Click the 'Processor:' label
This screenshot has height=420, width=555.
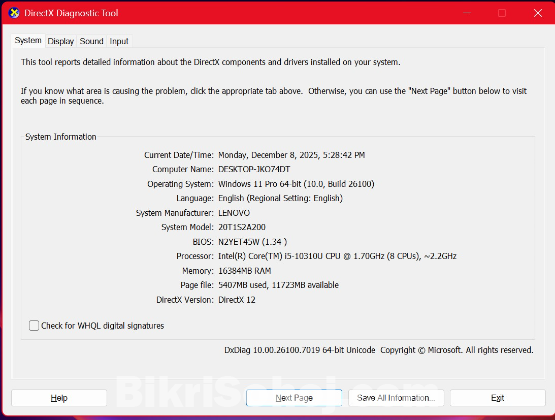tap(195, 256)
